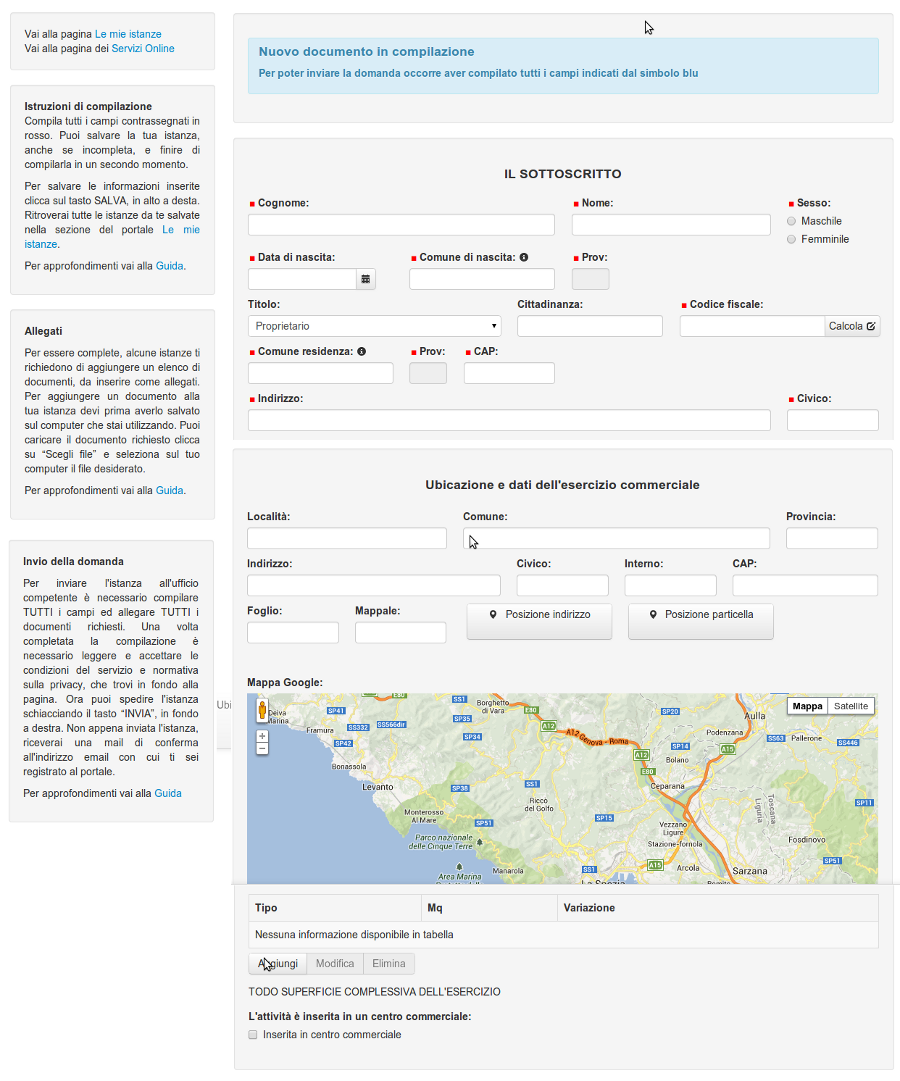Open the Le mie istanze link at top
The image size is (900, 1081).
click(128, 34)
